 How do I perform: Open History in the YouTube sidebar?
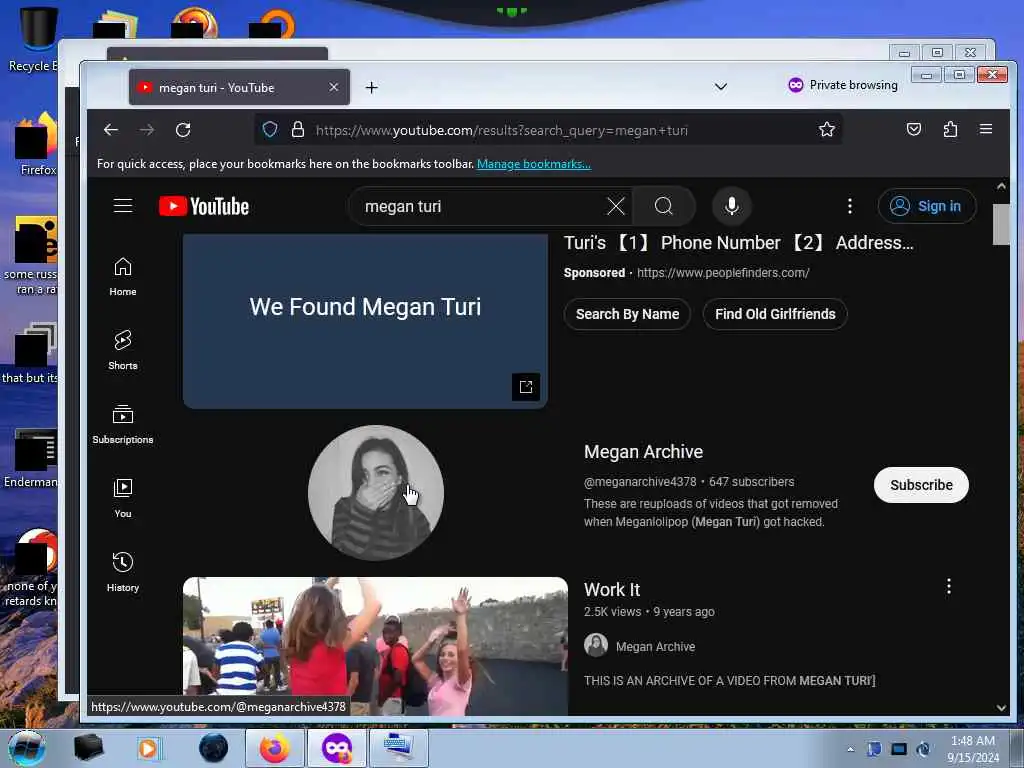123,572
